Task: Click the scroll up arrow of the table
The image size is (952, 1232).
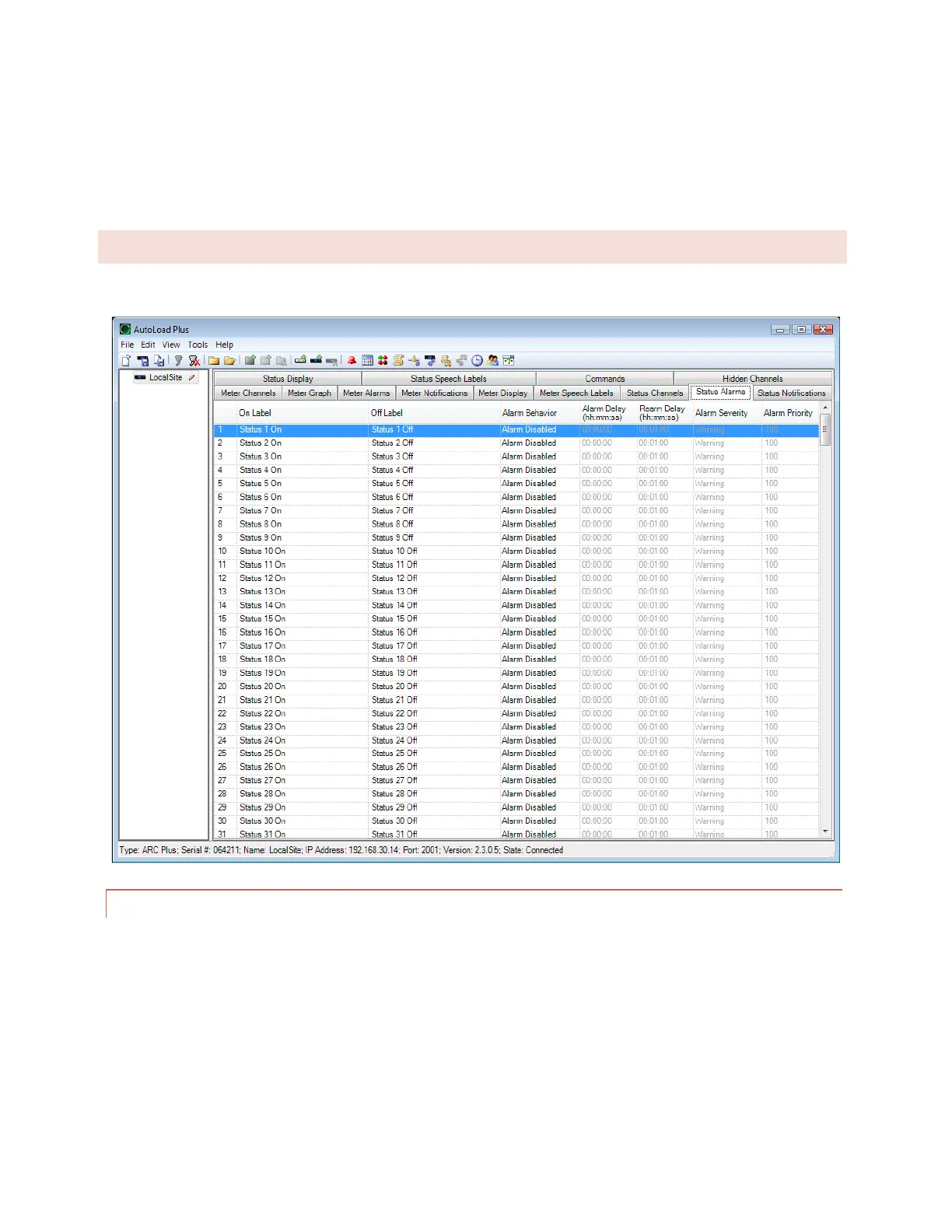Action: 825,408
